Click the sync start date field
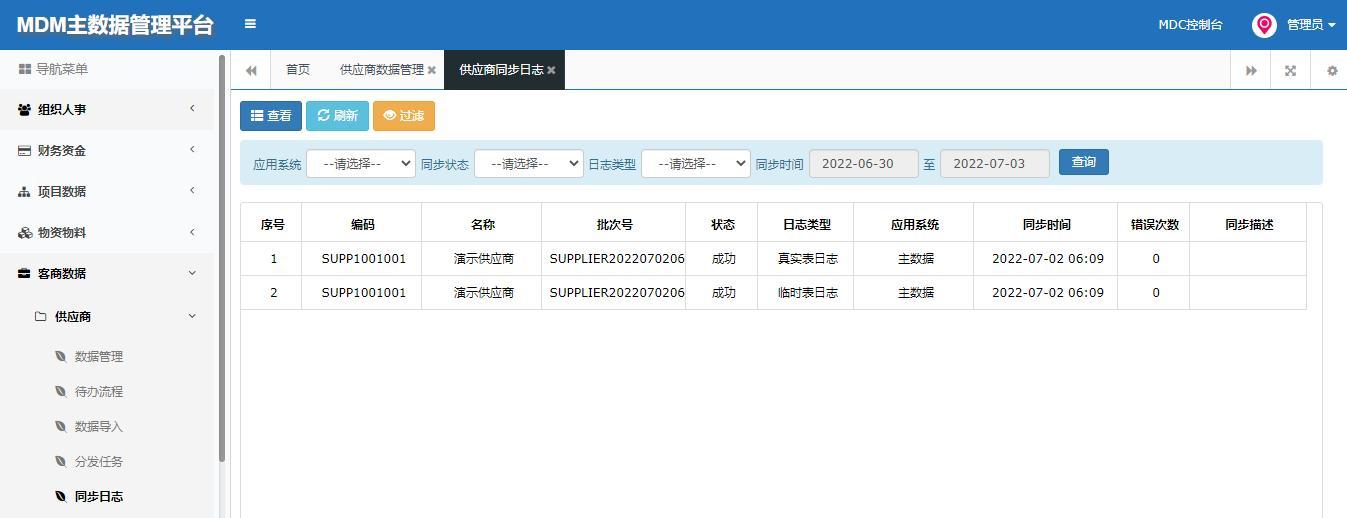This screenshot has width=1347, height=518. pyautogui.click(x=864, y=164)
